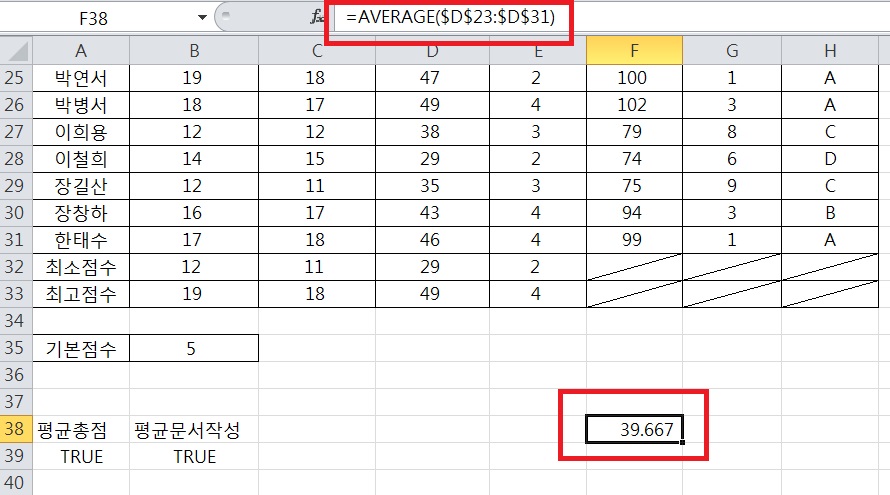The height and width of the screenshot is (495, 890).
Task: Click the AVERAGE formula in formula bar
Action: point(450,18)
